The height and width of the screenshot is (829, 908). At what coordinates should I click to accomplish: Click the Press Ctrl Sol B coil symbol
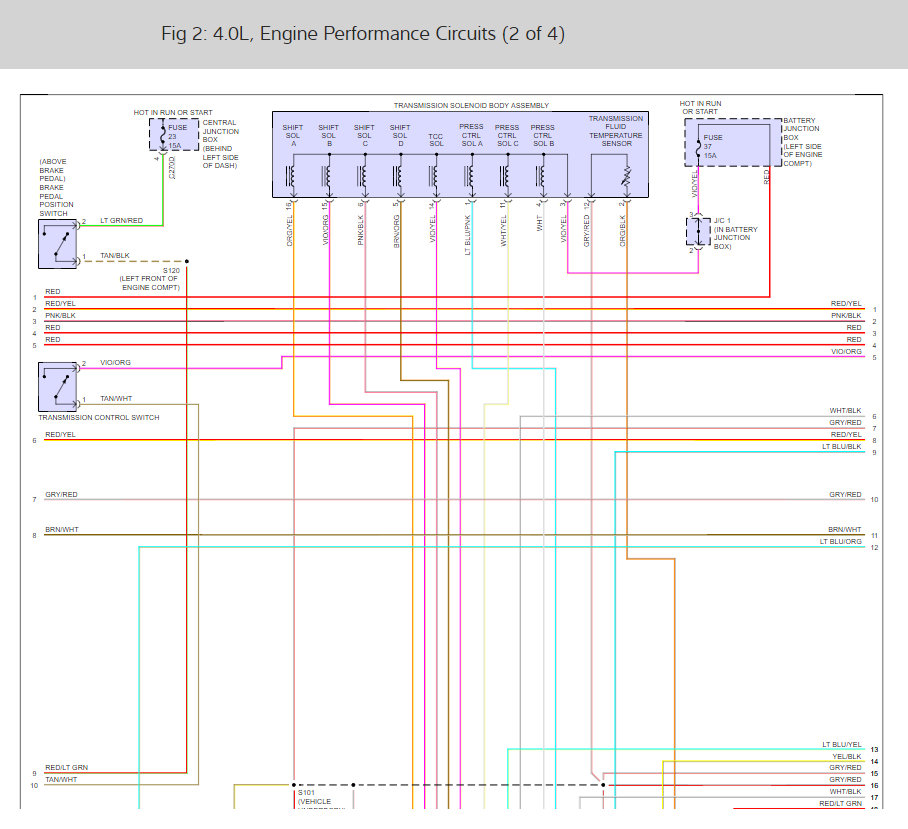pyautogui.click(x=541, y=175)
